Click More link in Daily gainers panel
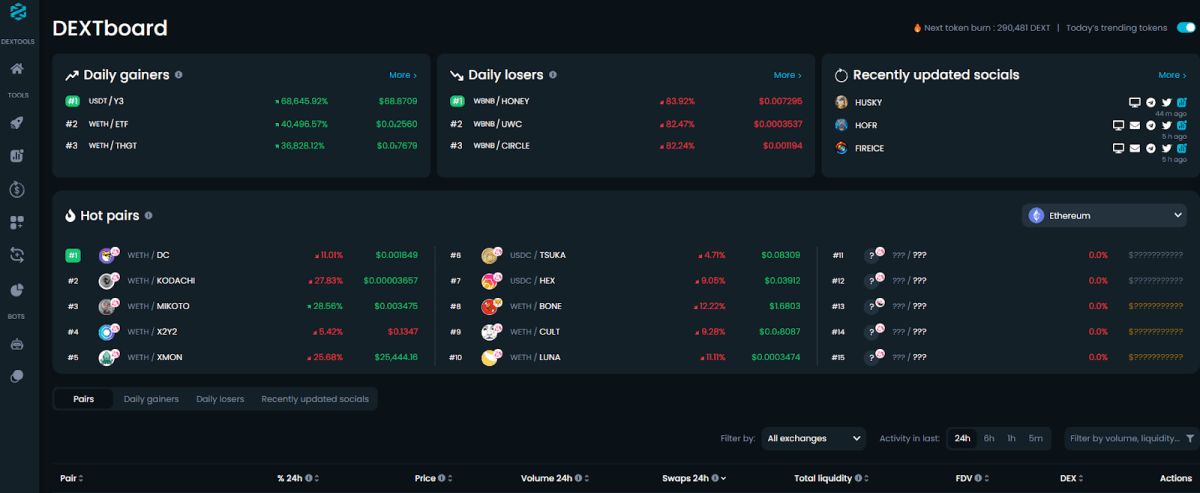Image resolution: width=1200 pixels, height=493 pixels. [403, 75]
